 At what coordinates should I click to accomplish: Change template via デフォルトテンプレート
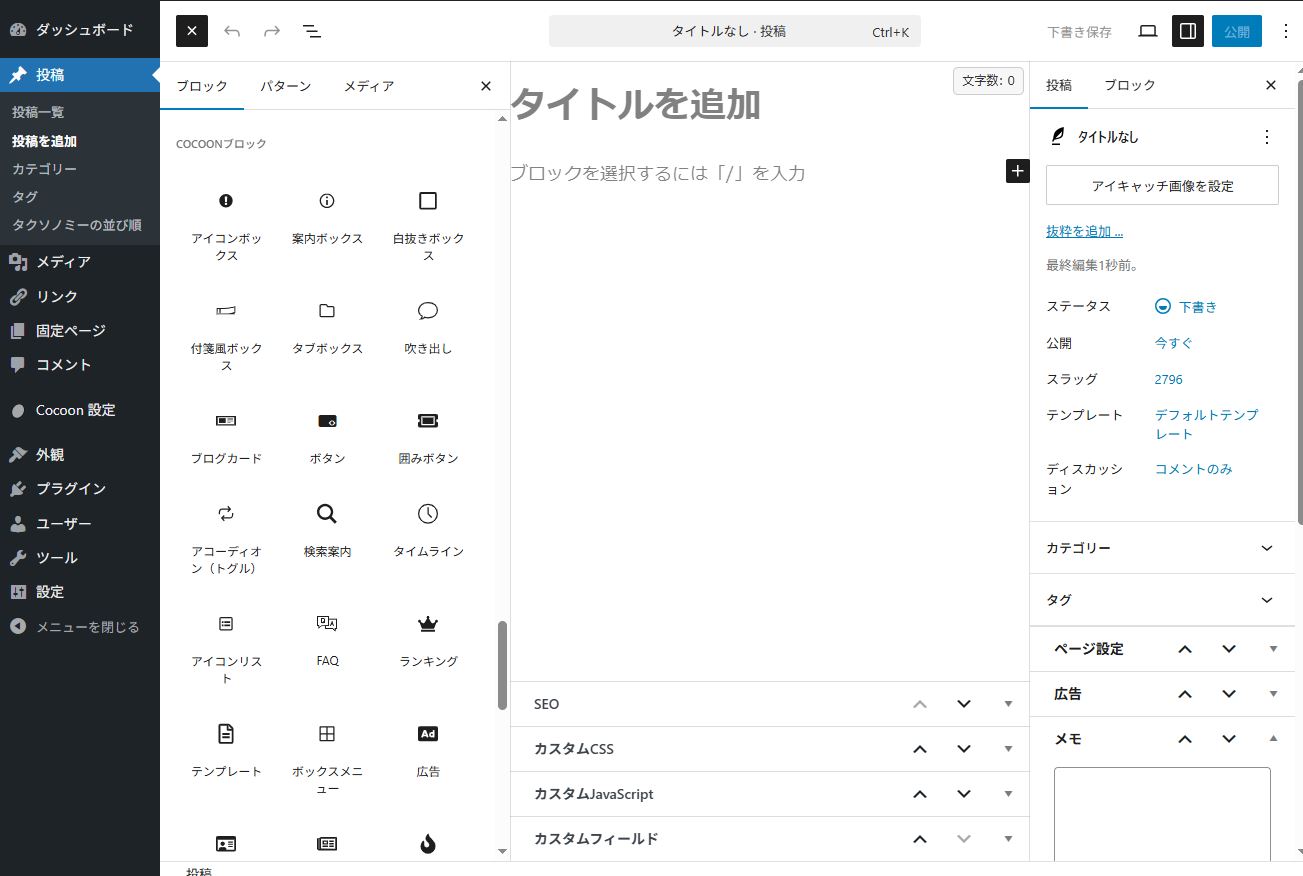pos(1207,424)
